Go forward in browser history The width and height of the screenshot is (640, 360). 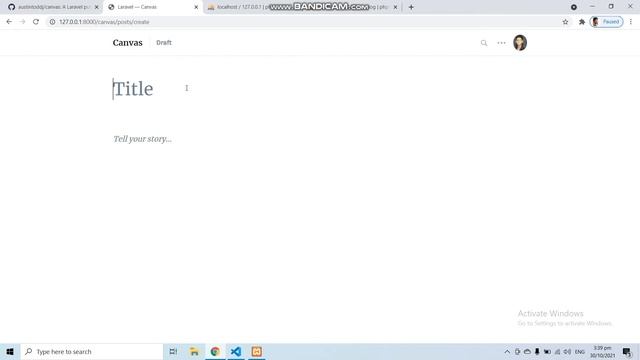point(22,22)
